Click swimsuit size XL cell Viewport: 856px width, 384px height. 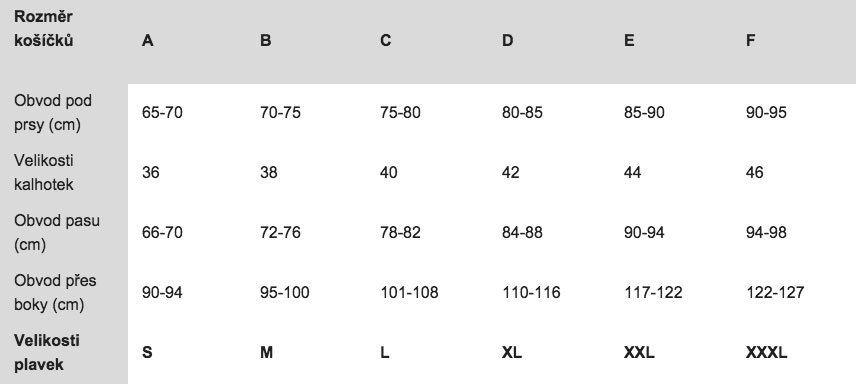(512, 353)
